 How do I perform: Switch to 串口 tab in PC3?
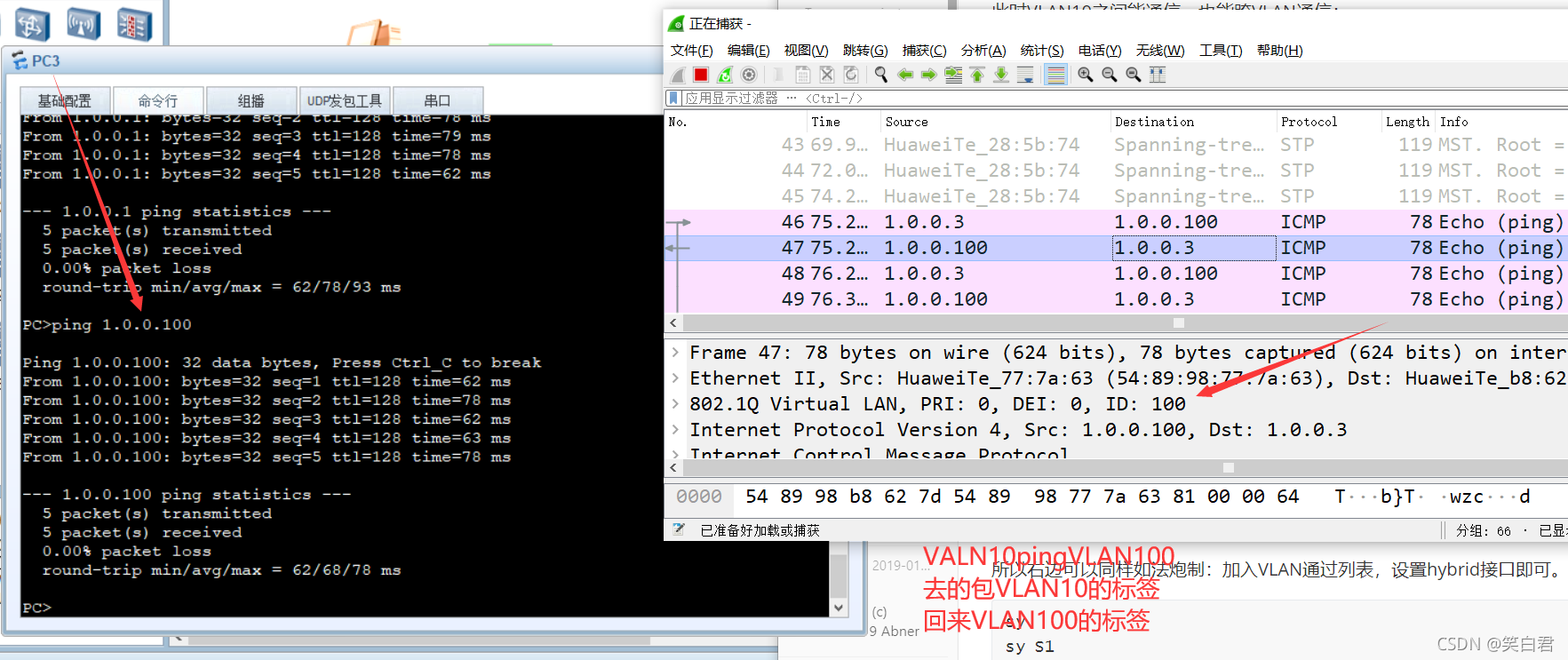437,100
